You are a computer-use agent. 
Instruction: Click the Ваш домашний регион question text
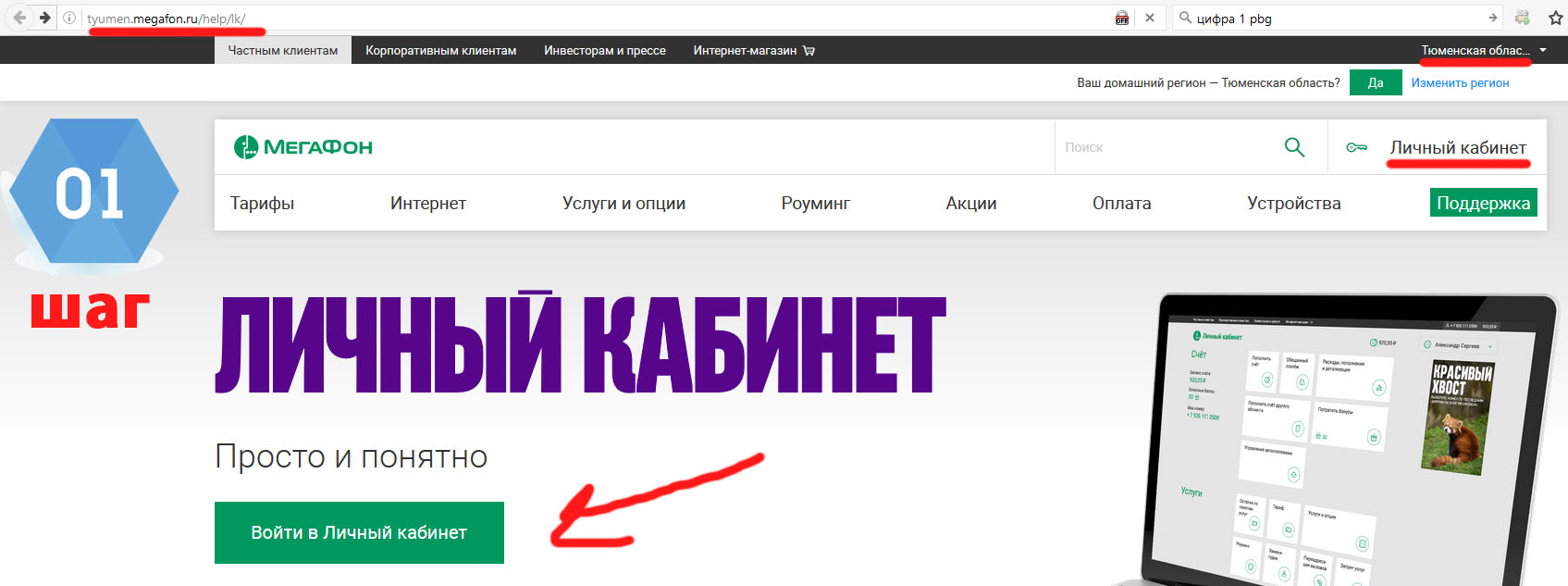tap(1208, 82)
